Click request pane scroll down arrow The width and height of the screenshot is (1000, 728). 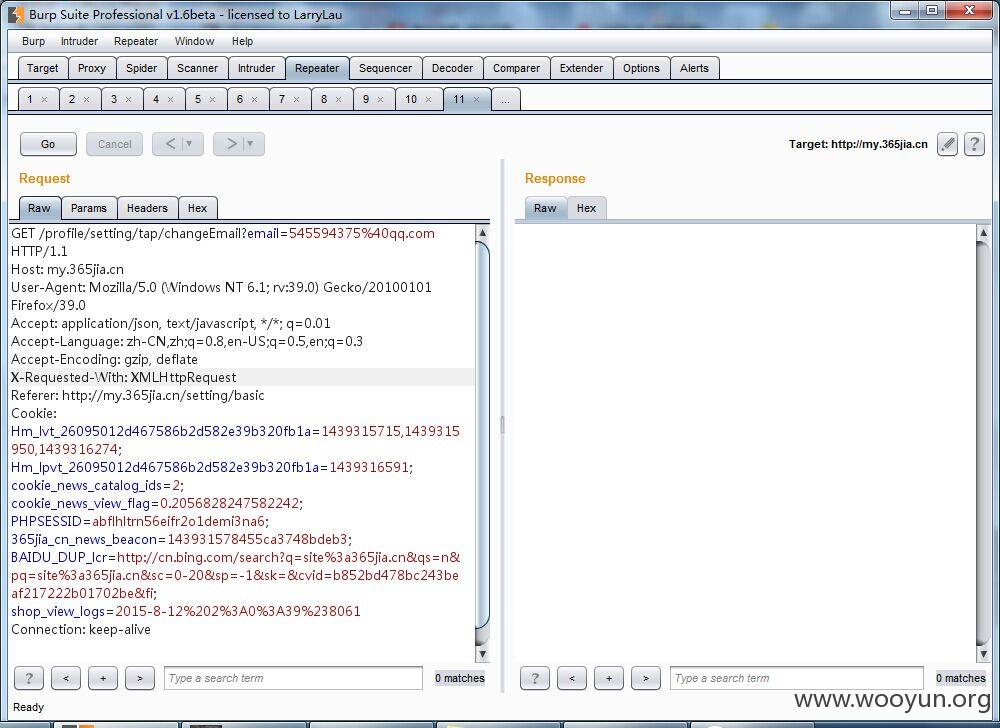(482, 654)
